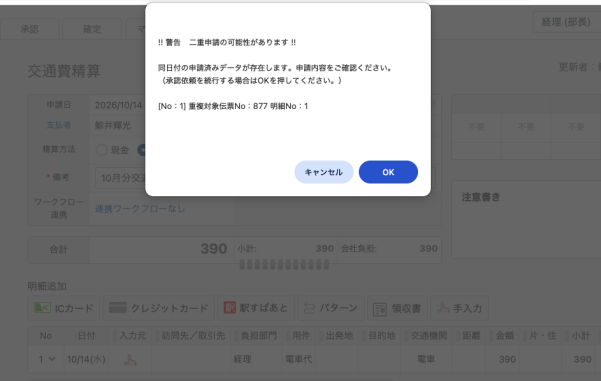Screen dimensions: 601x381
Task: Click the 経理 department cell
Action: (x=256, y=359)
